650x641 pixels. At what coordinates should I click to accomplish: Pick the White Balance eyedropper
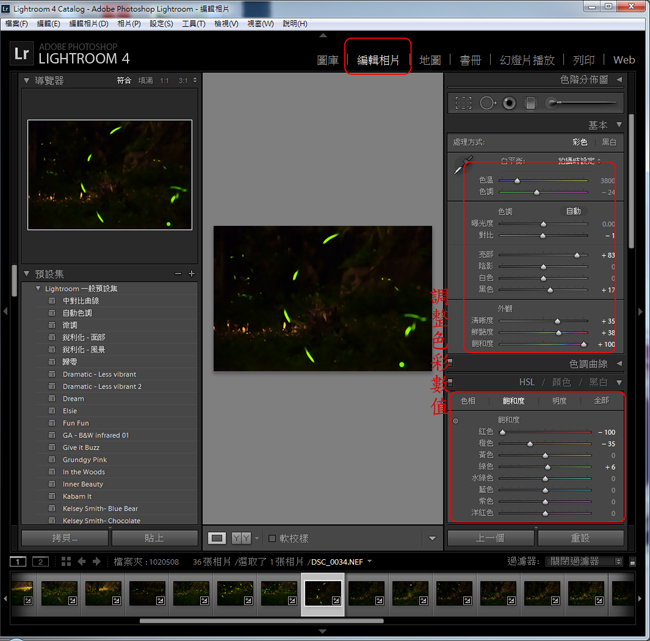463,165
